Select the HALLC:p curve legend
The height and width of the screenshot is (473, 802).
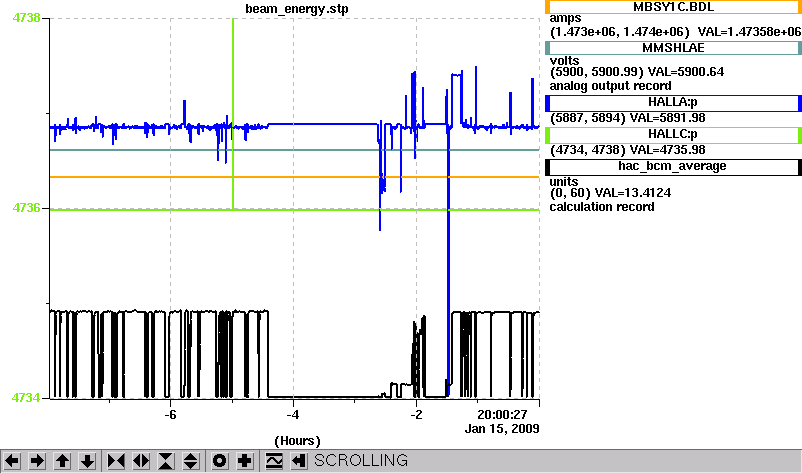673,134
